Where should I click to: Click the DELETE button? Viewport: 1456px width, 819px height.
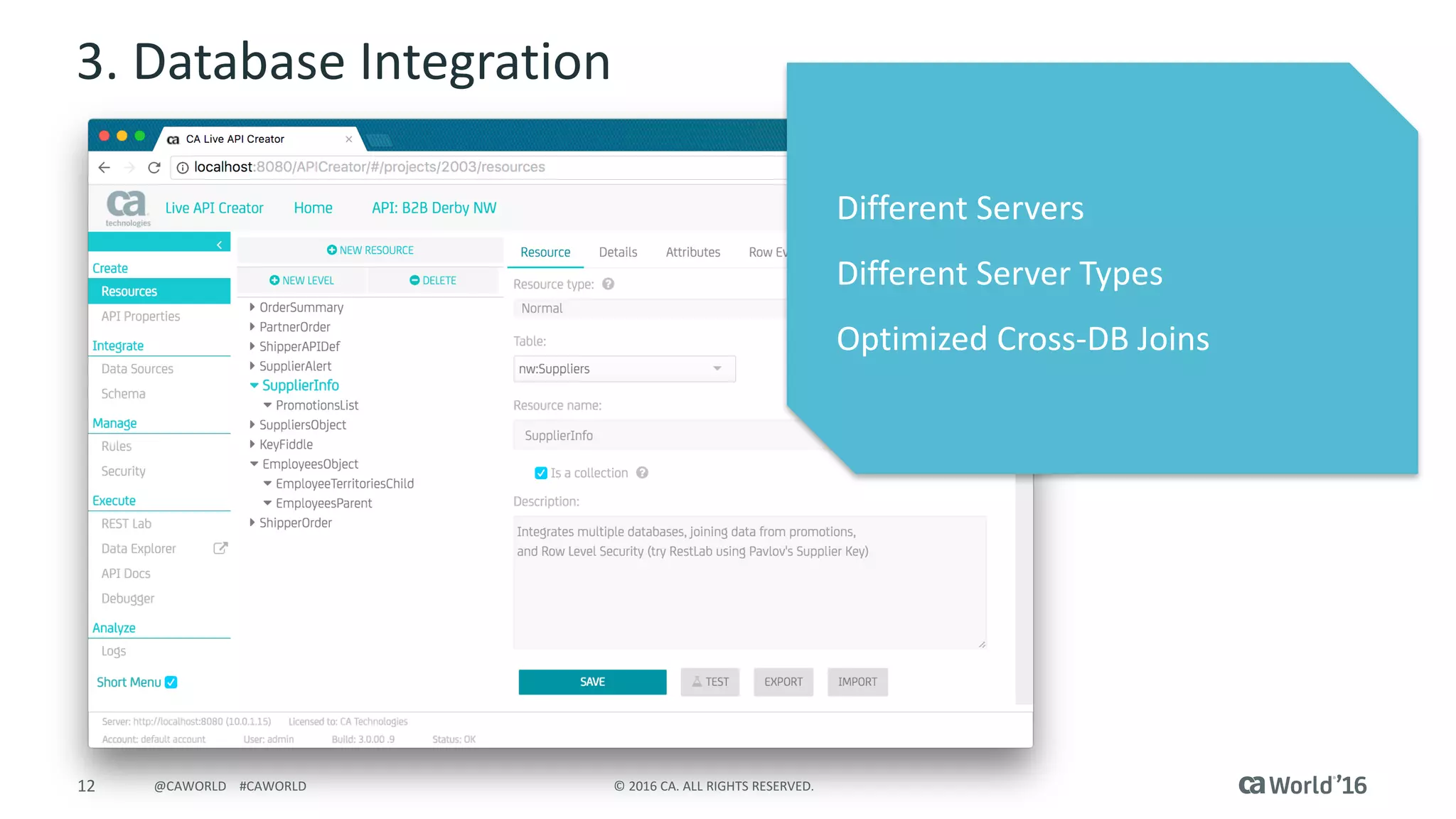click(x=433, y=280)
